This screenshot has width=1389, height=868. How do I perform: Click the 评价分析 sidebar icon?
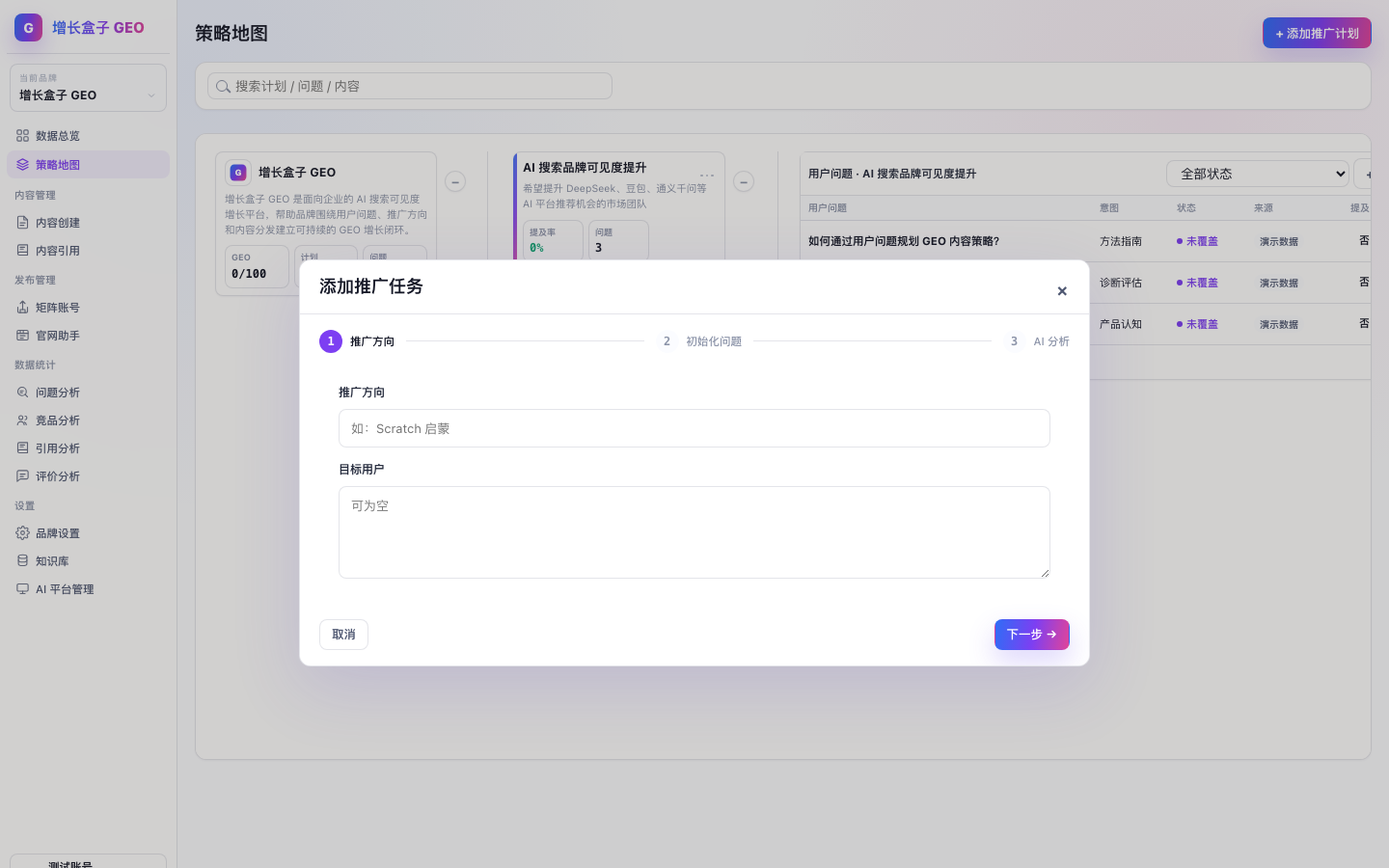click(22, 476)
